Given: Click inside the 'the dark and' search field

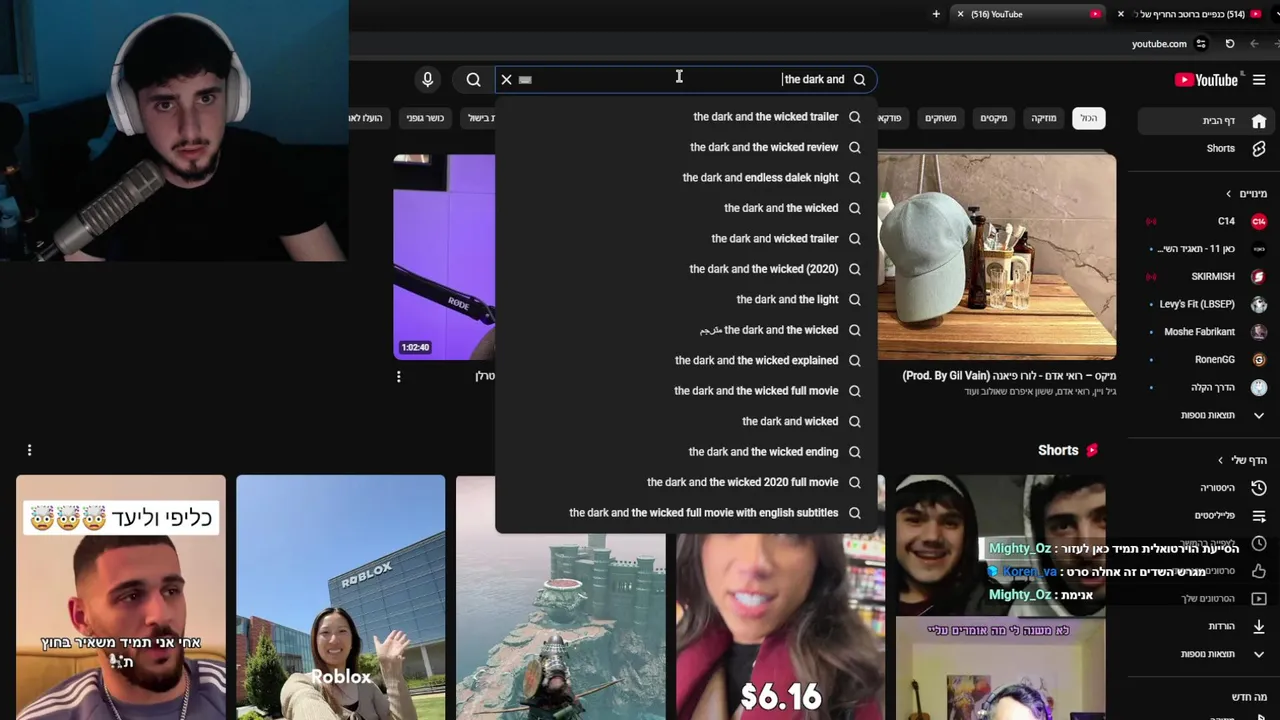Looking at the screenshot, I should click(x=685, y=80).
